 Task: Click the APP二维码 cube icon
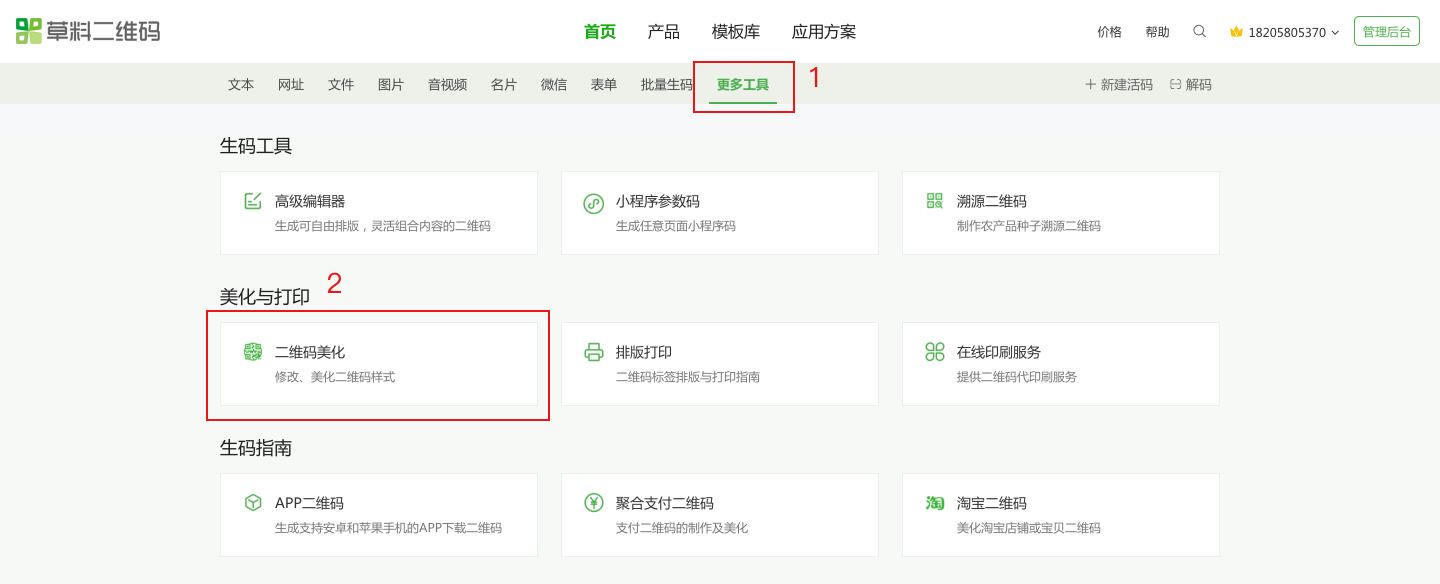253,502
